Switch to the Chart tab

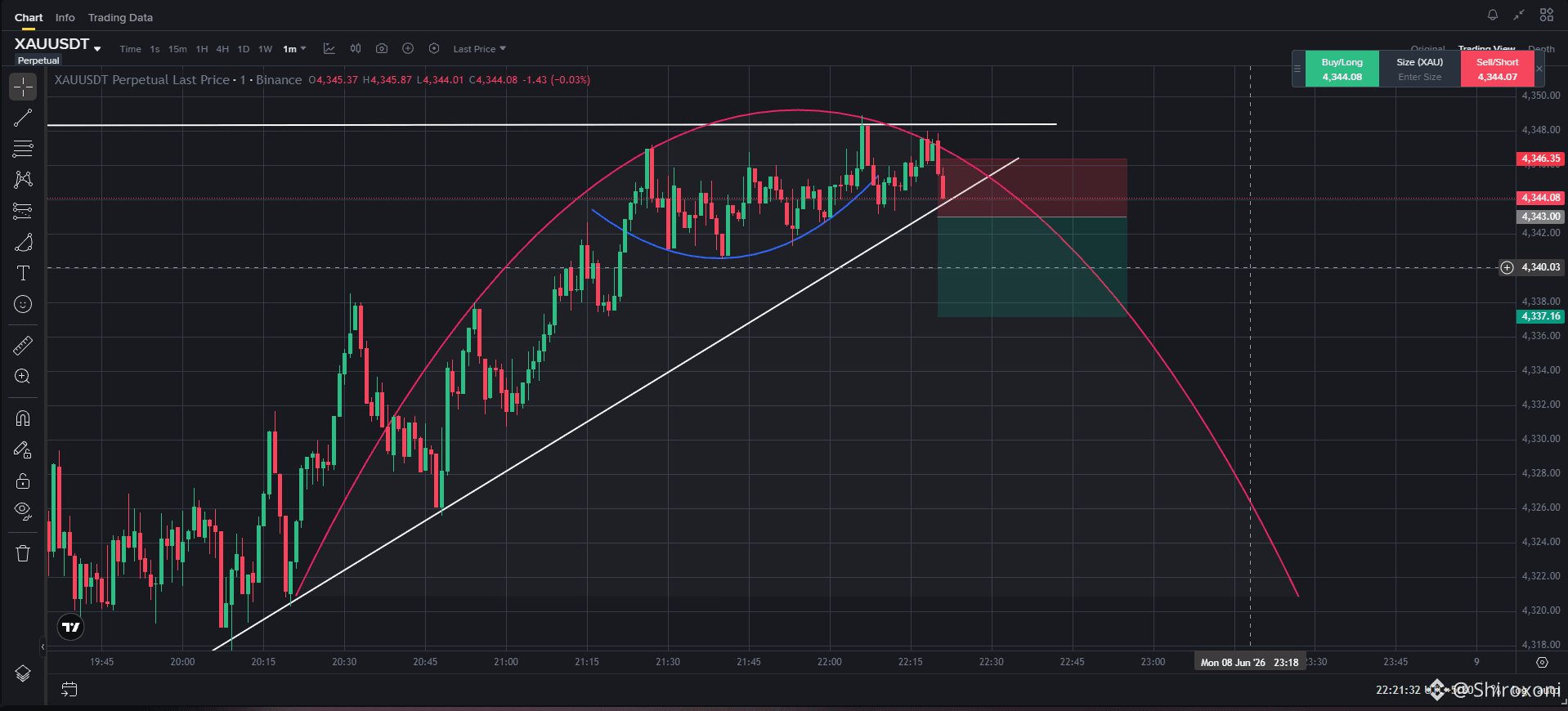[29, 17]
